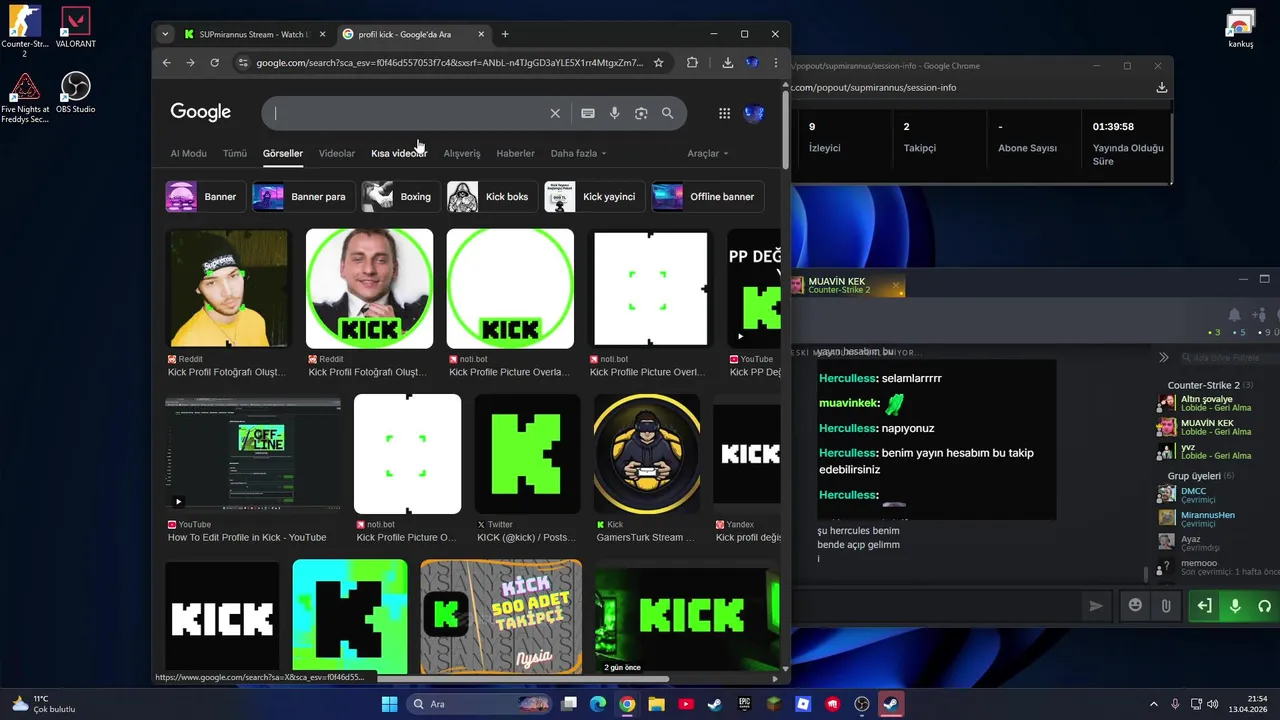Screen dimensions: 1280x720
Task: Click the Google logo
Action: click(200, 112)
